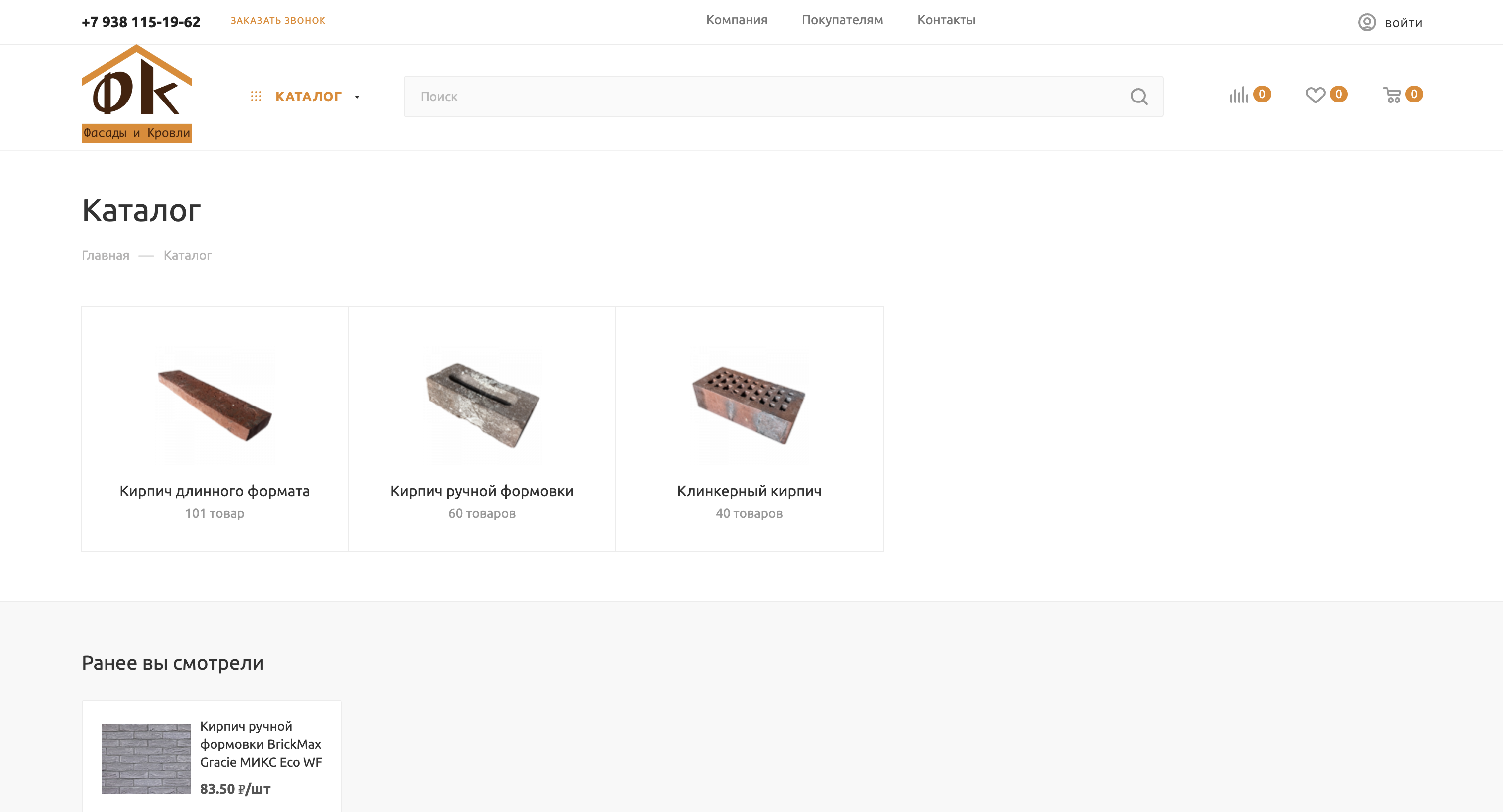Image resolution: width=1503 pixels, height=812 pixels.
Task: Open BrickMax Gracie МИКС Eco WF product
Action: click(x=261, y=744)
